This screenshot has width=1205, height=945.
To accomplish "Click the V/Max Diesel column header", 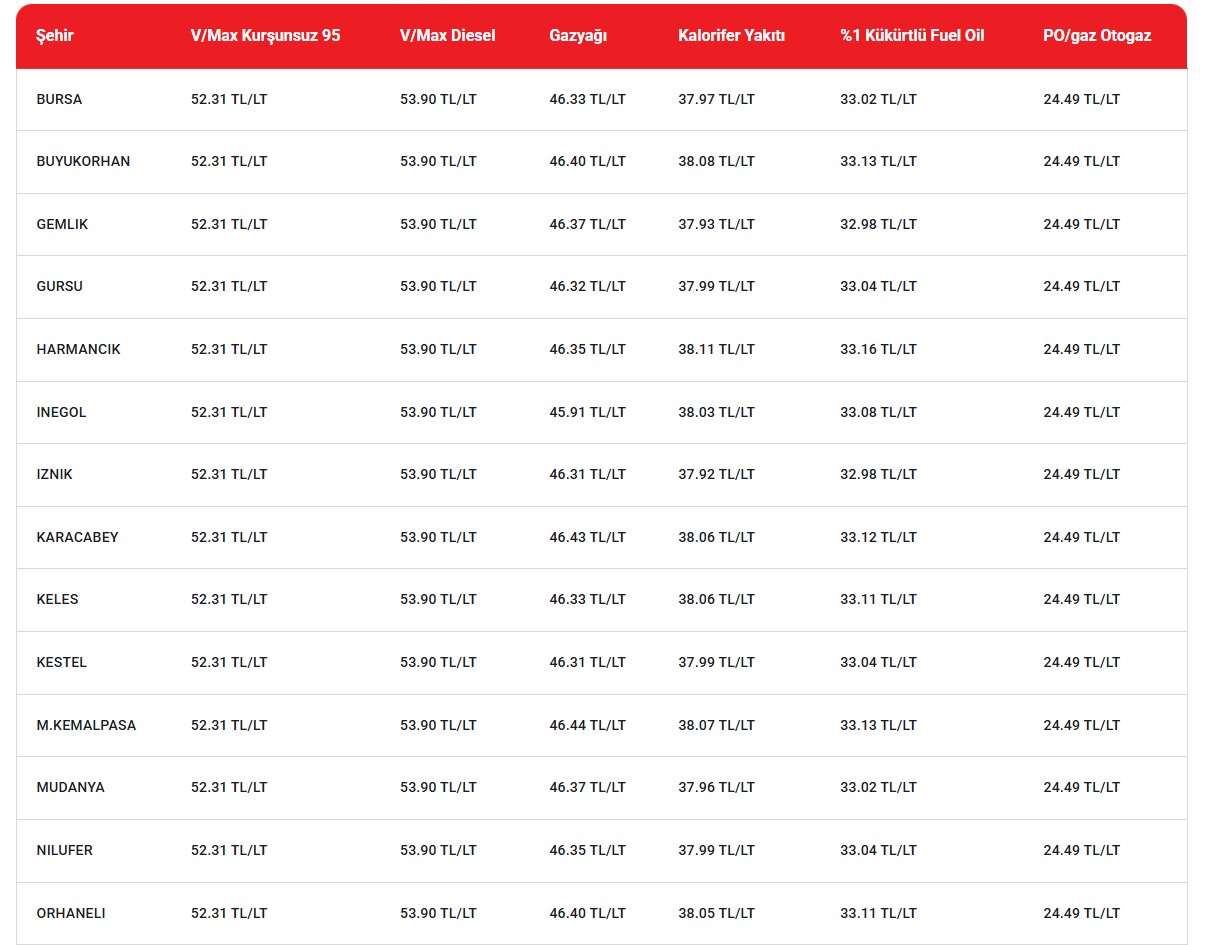I will [x=448, y=36].
